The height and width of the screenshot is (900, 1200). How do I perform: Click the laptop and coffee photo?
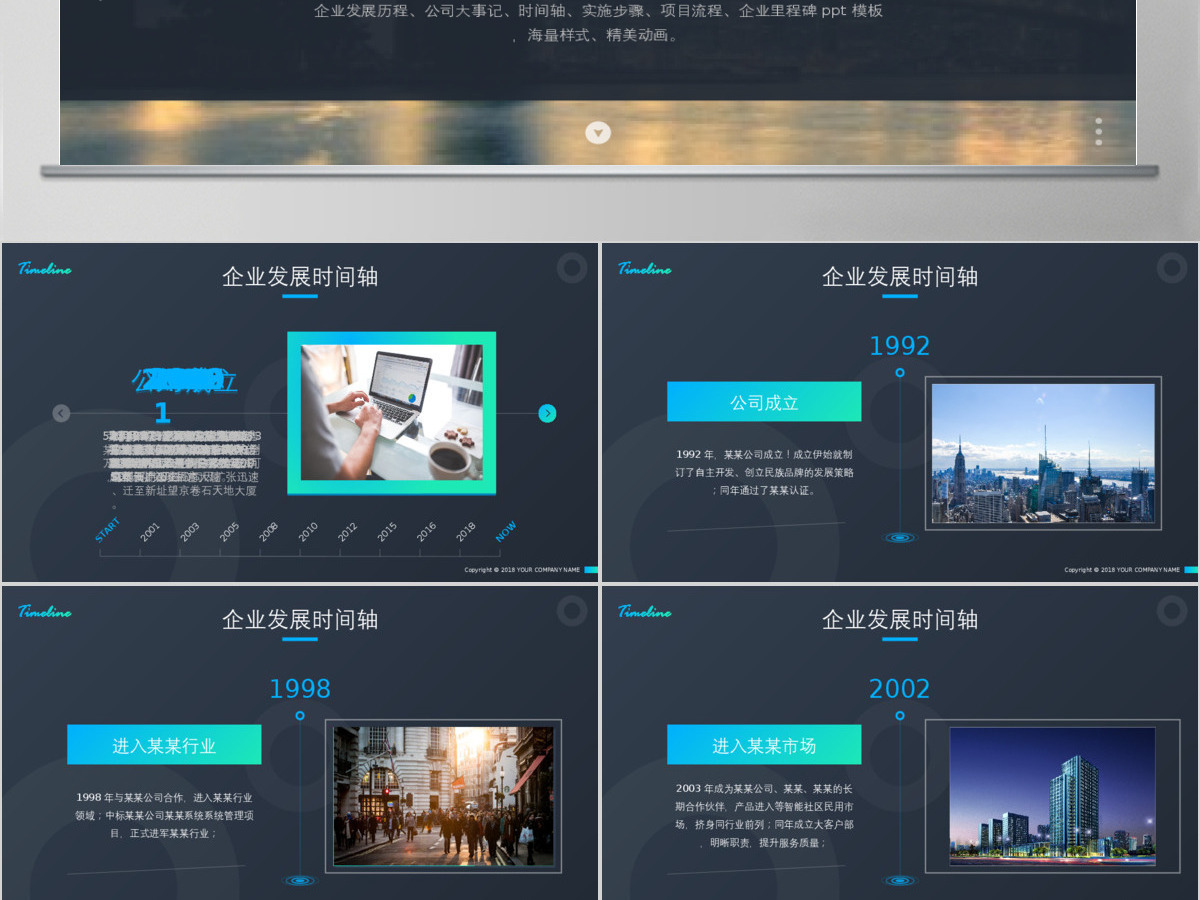point(391,412)
